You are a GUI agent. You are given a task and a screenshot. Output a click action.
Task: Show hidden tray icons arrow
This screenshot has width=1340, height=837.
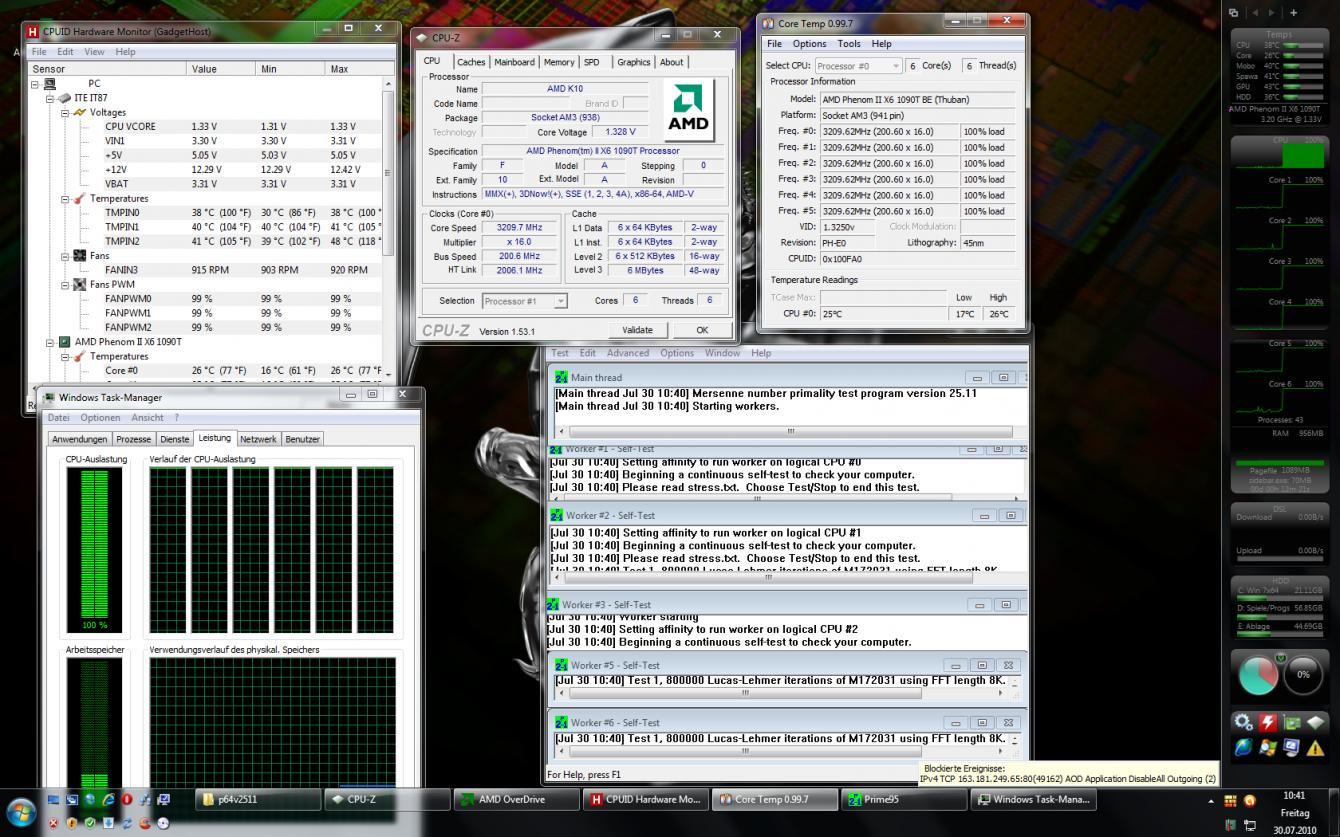(x=1210, y=801)
